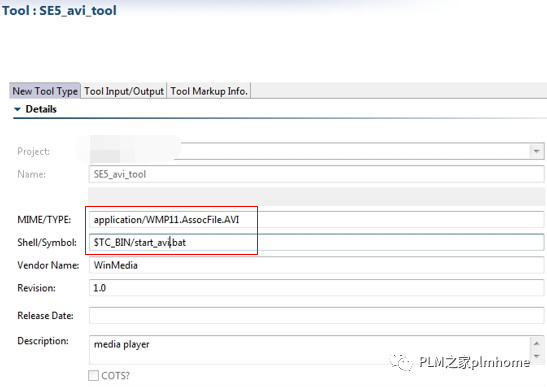The width and height of the screenshot is (547, 387).
Task: Click the Name label
Action: coord(31,174)
